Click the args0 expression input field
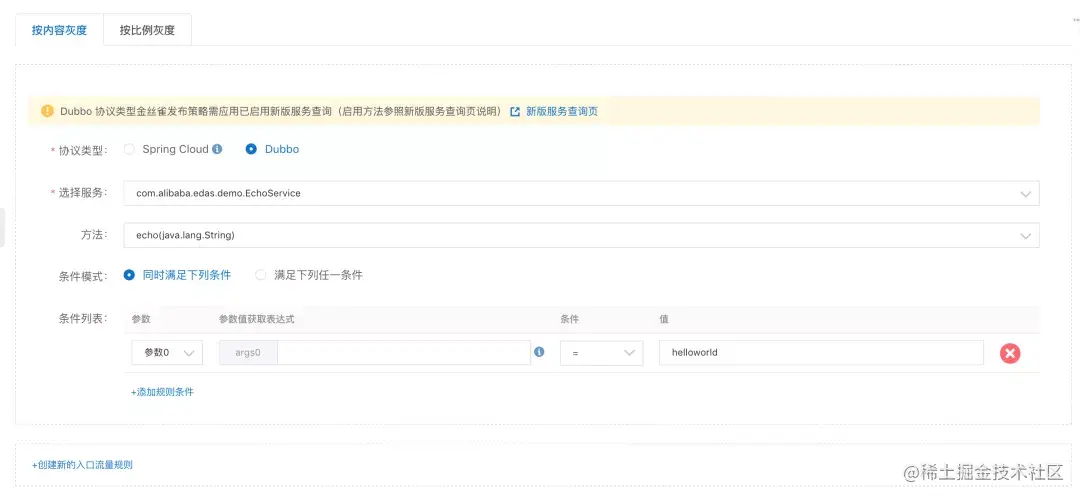 404,353
